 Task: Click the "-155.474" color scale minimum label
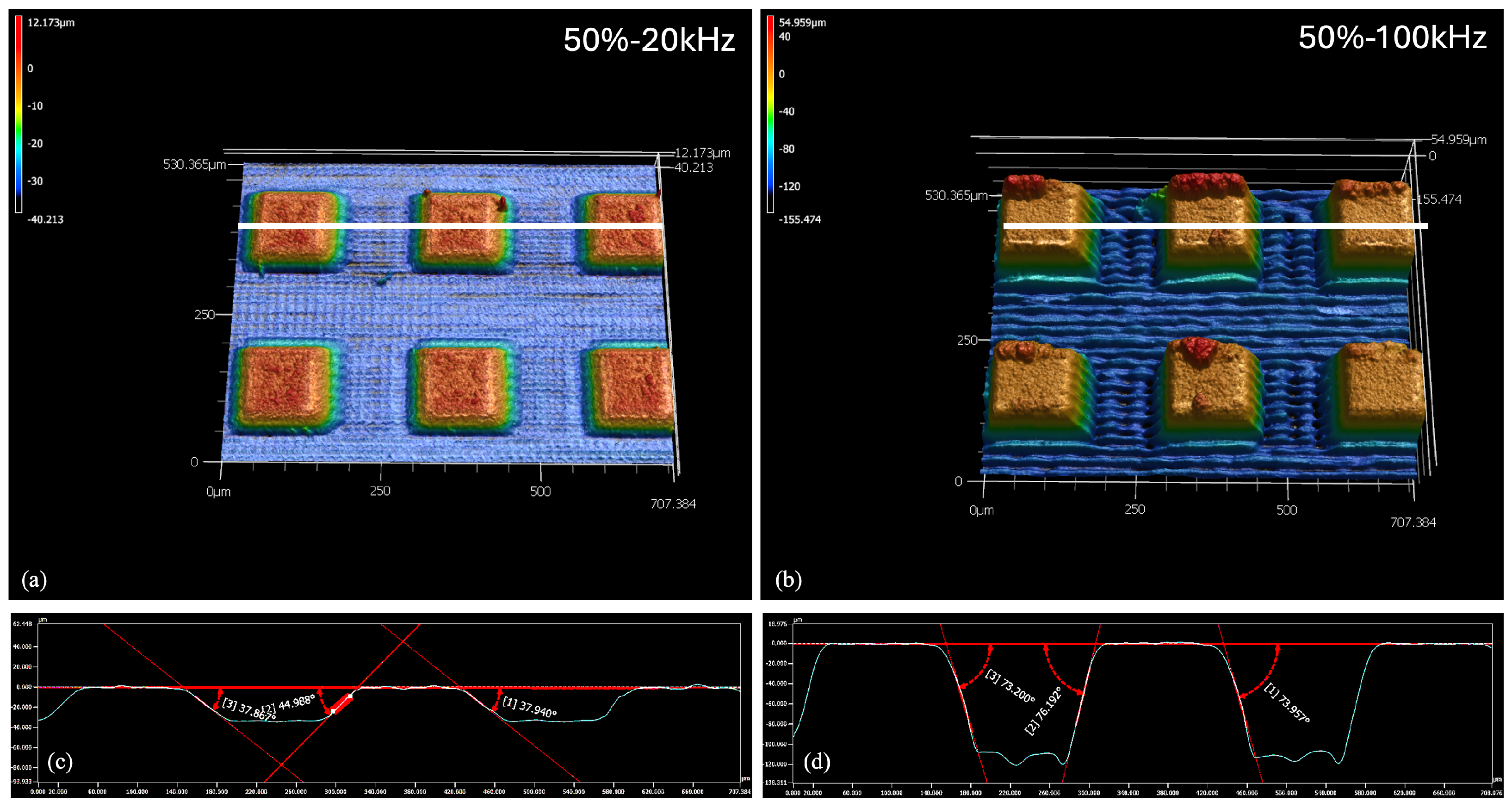click(800, 220)
